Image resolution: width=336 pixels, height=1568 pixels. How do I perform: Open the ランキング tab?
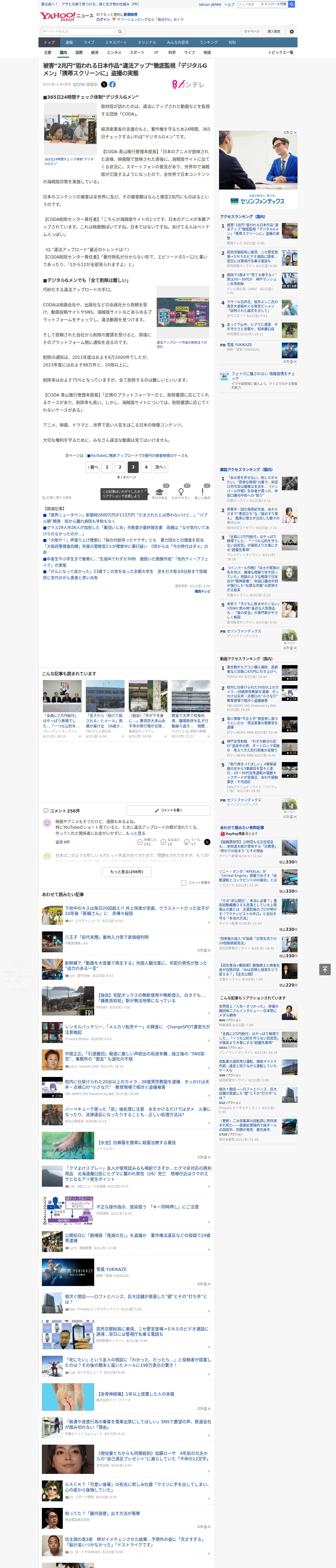pos(209,43)
